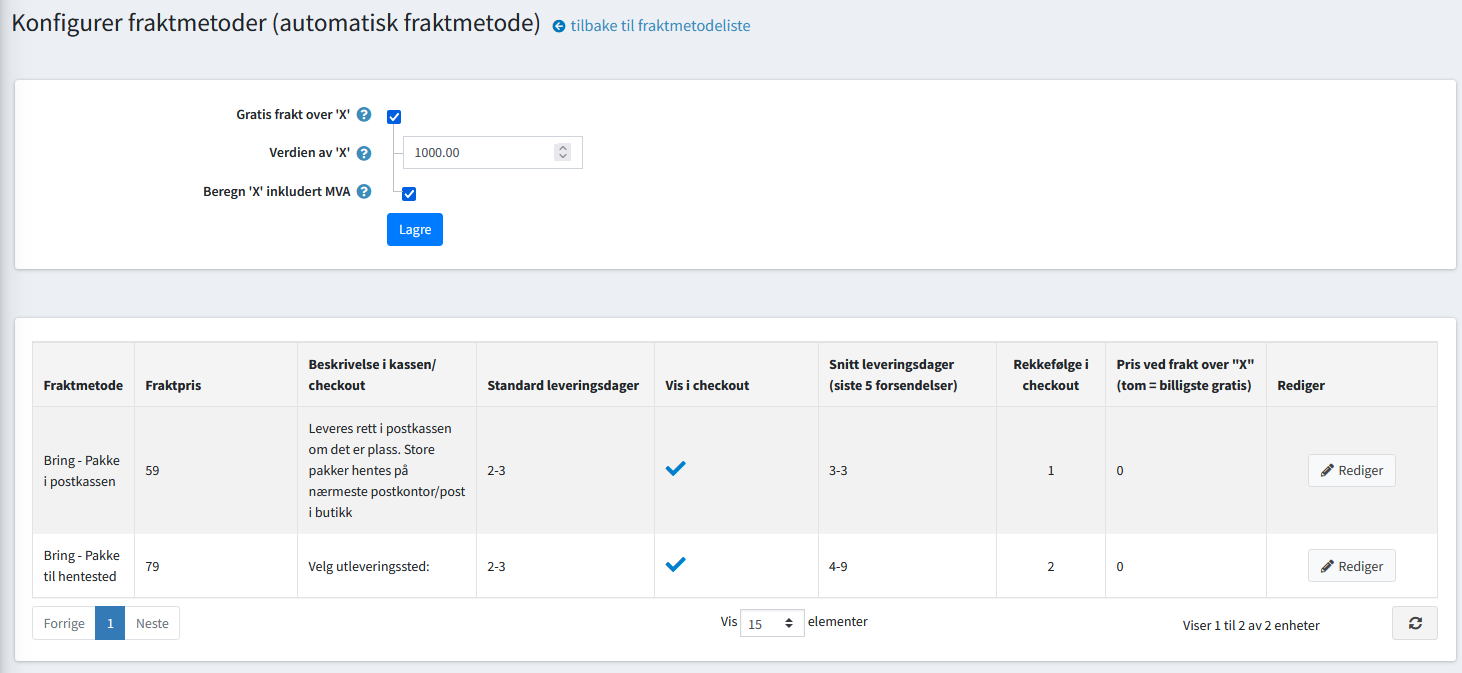This screenshot has width=1462, height=673.
Task: Click help icon next to Gratis frakt over 'X'
Action: (x=364, y=115)
